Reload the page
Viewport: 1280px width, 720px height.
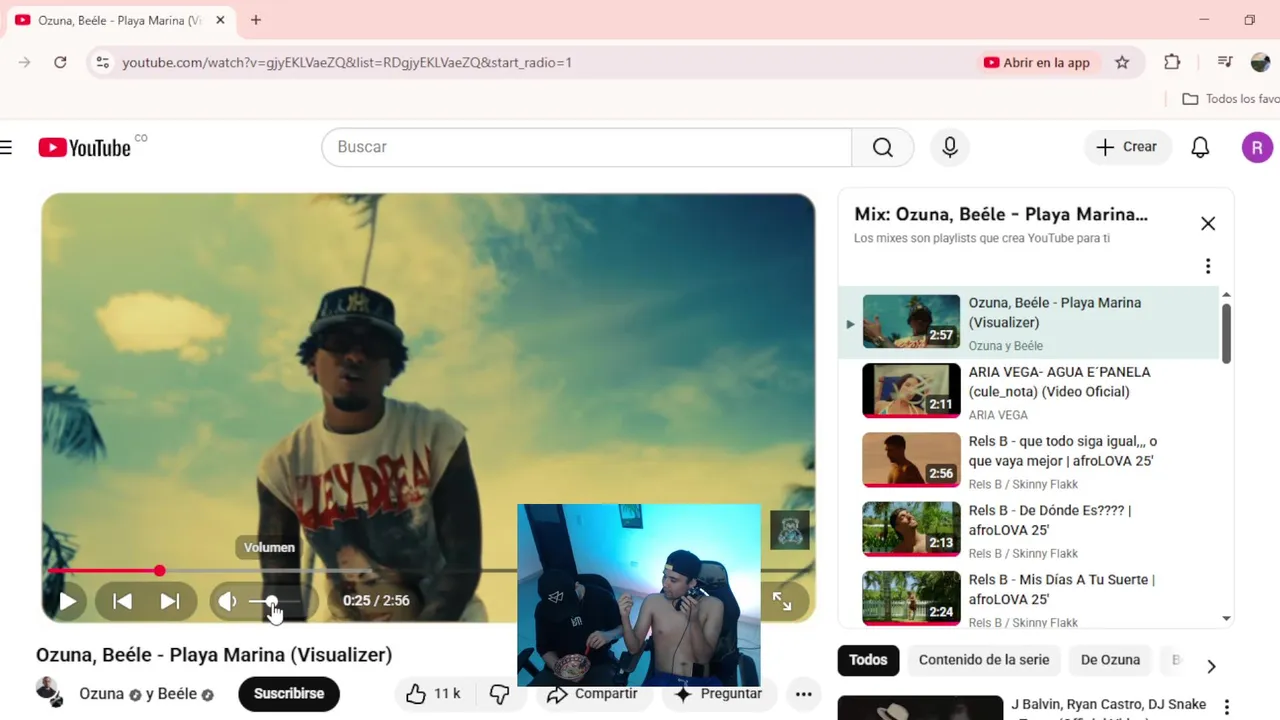point(60,62)
